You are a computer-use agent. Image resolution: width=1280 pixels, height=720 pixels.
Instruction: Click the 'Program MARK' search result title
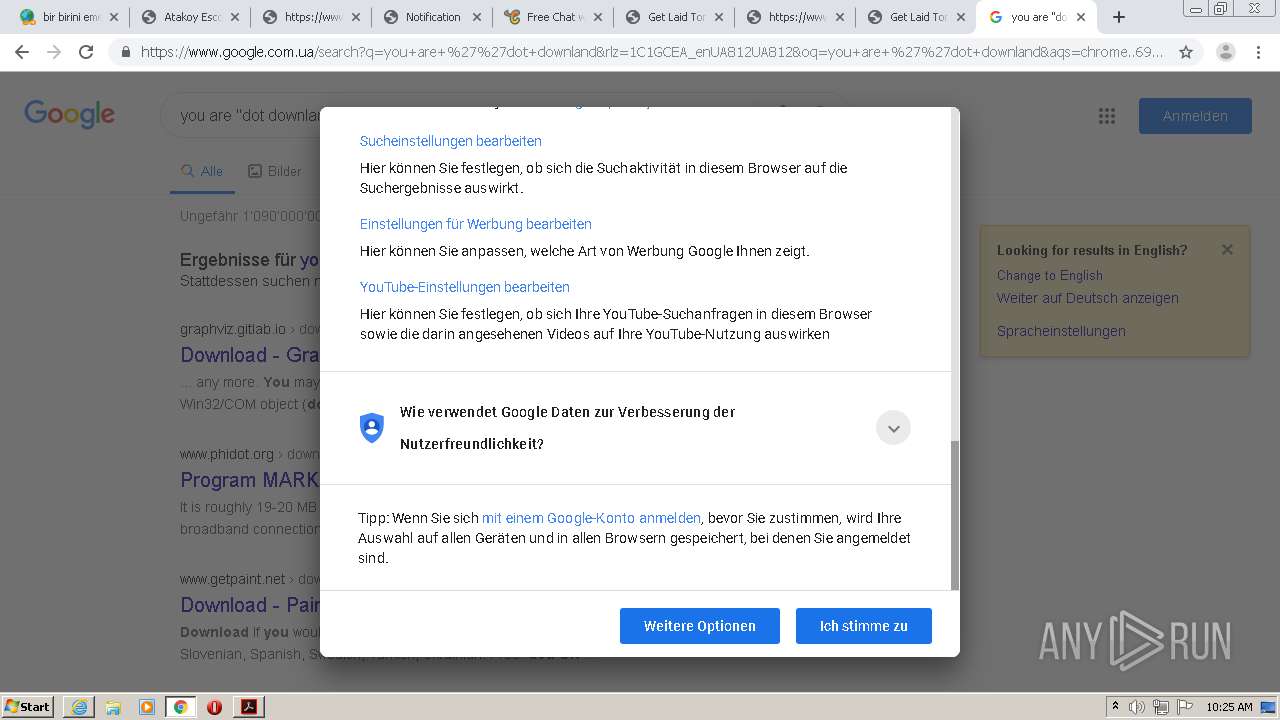250,480
